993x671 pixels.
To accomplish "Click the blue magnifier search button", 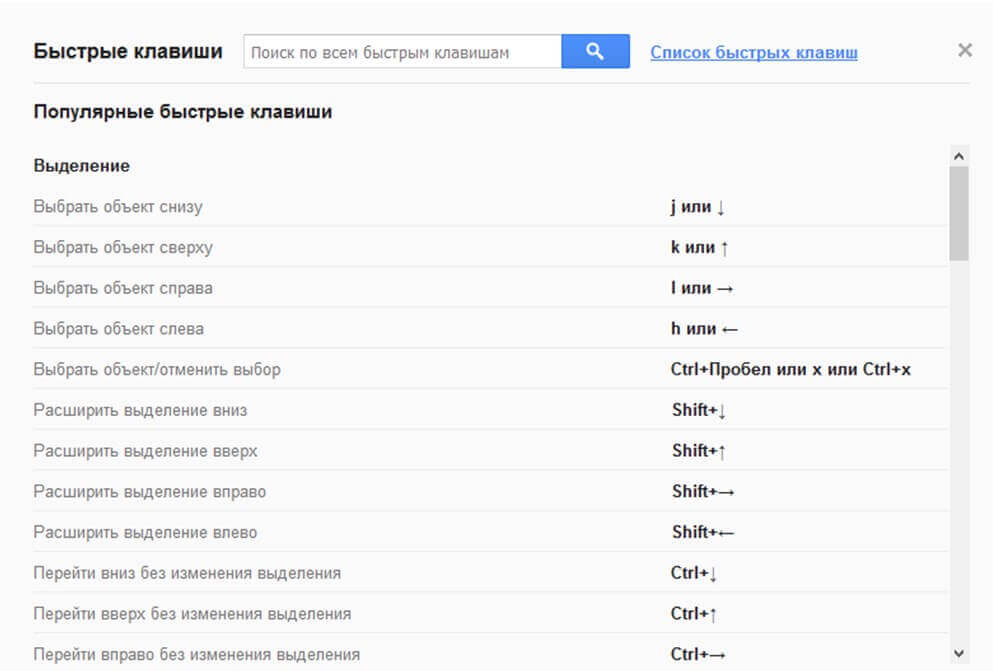I will 595,52.
